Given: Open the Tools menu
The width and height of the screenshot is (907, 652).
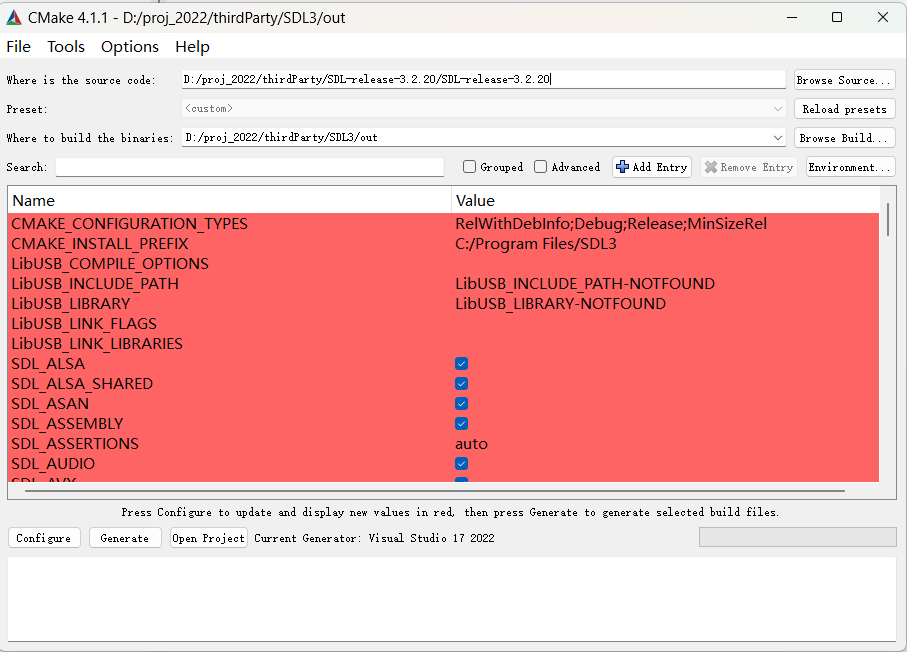Looking at the screenshot, I should pos(66,46).
